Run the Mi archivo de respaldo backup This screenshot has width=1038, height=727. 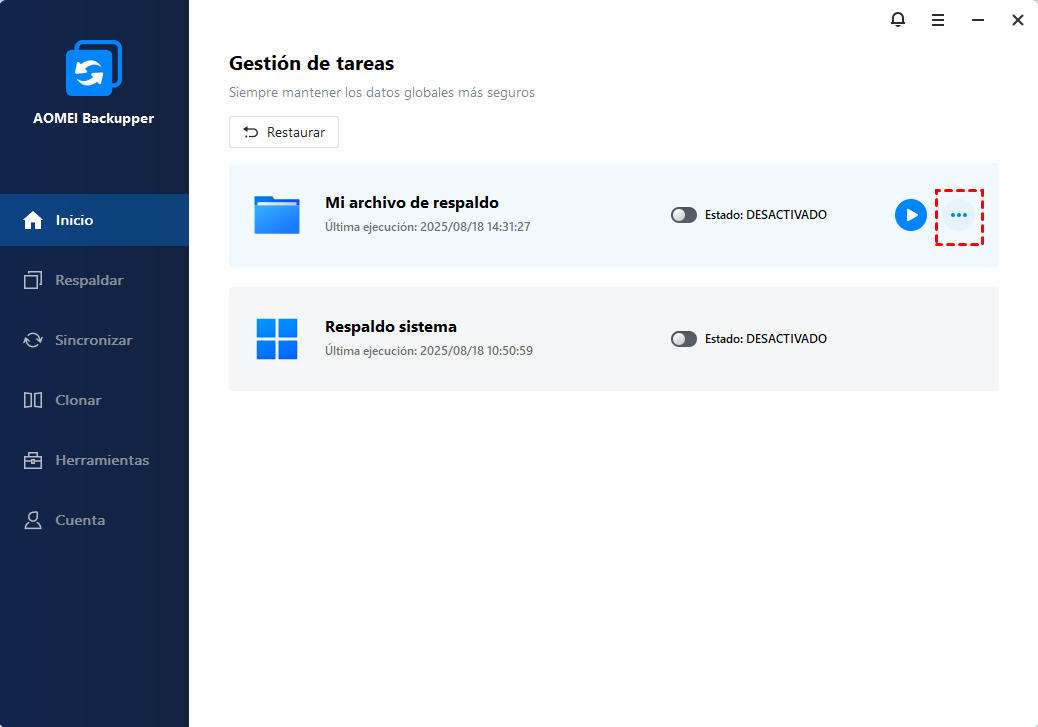click(911, 215)
